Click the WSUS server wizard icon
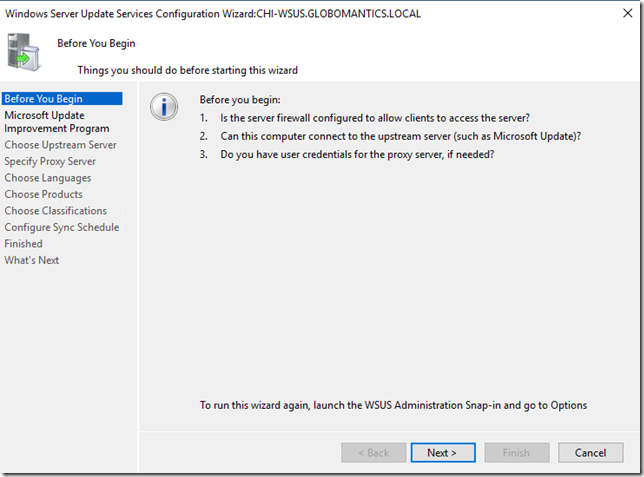The height and width of the screenshot is (477, 644). point(24,52)
